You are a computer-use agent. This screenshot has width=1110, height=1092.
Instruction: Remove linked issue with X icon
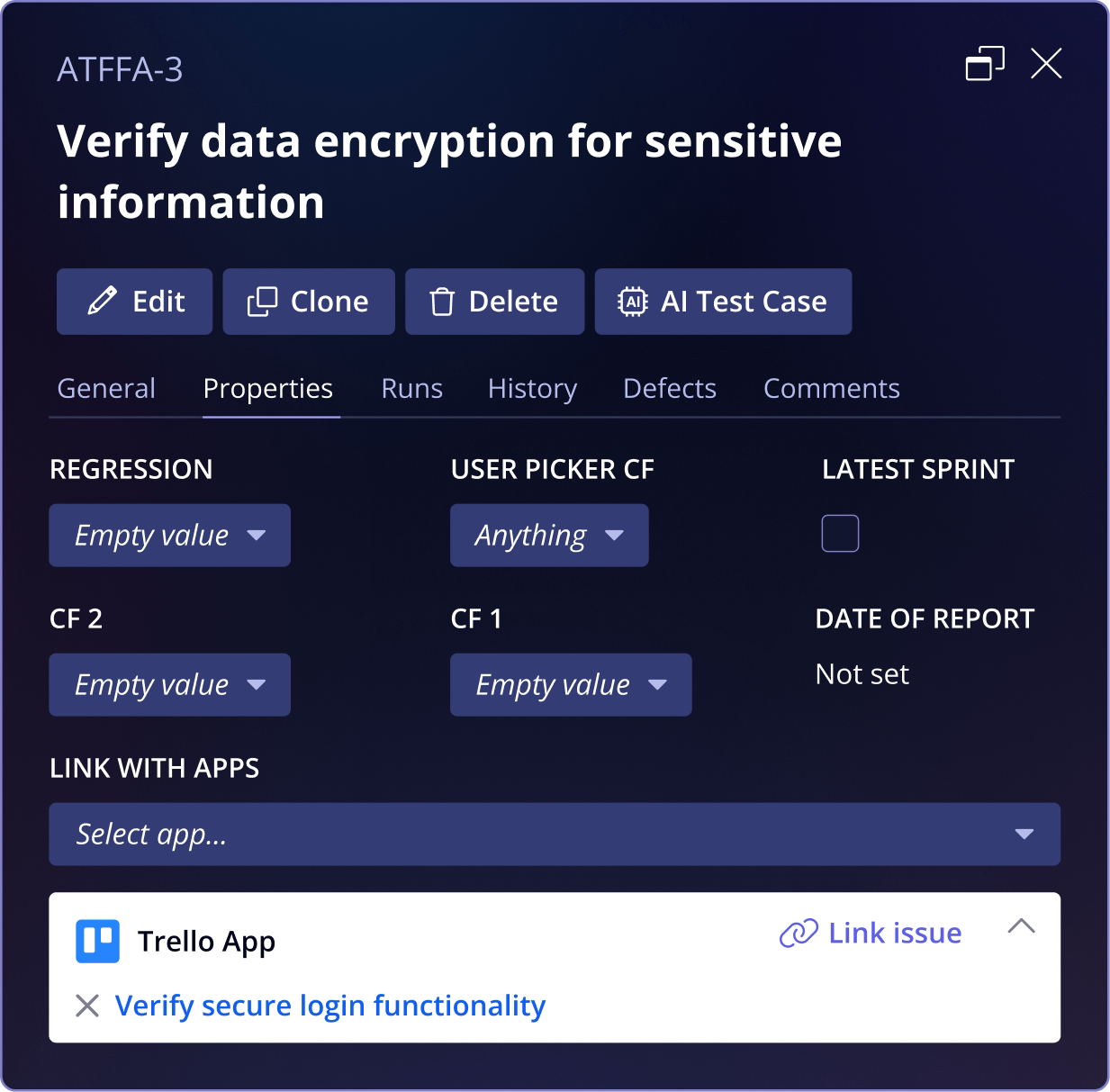[87, 1006]
